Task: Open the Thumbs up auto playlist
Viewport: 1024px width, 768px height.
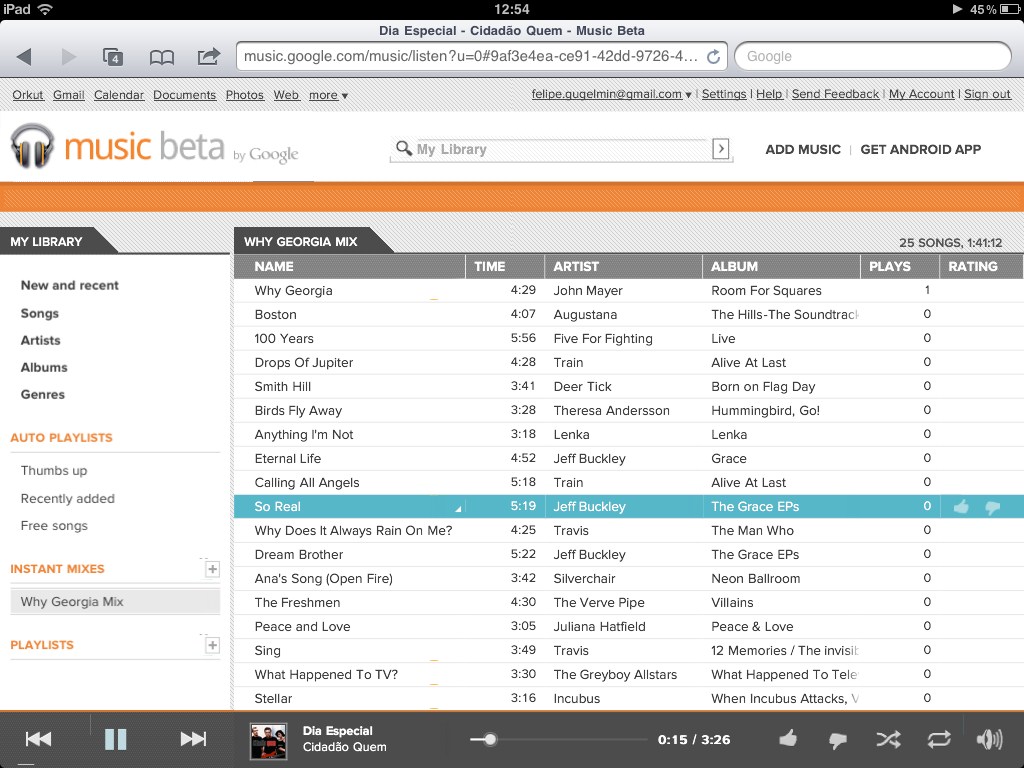Action: point(54,471)
